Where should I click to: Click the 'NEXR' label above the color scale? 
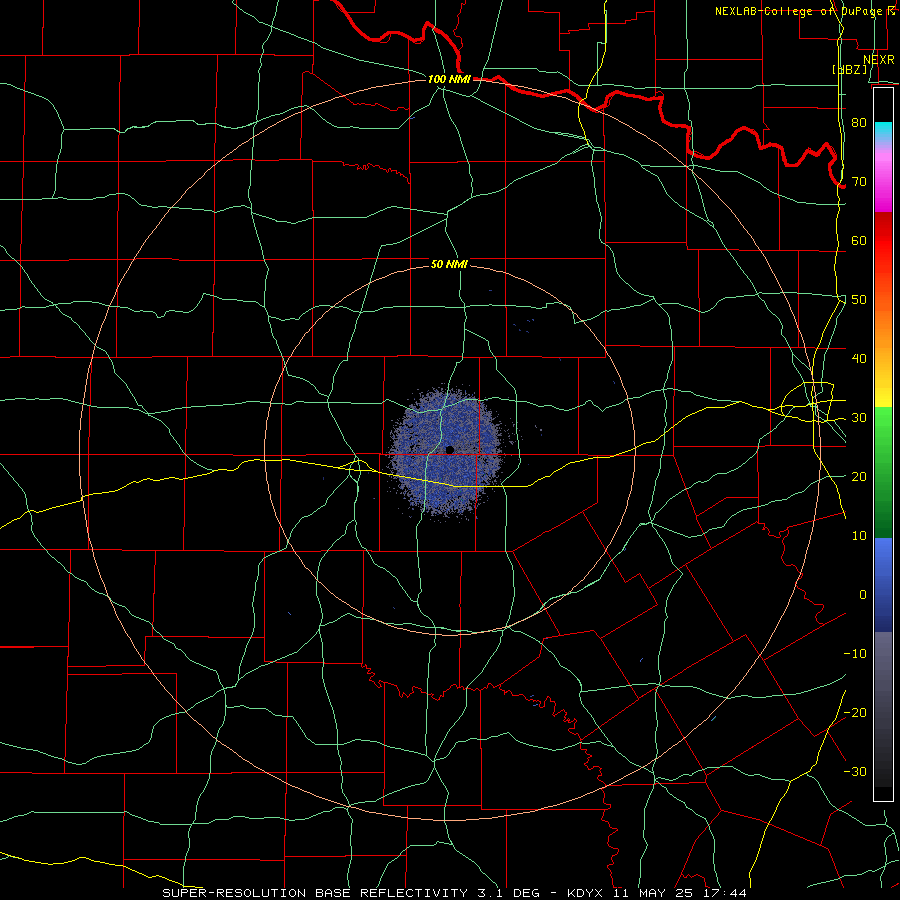click(x=878, y=60)
